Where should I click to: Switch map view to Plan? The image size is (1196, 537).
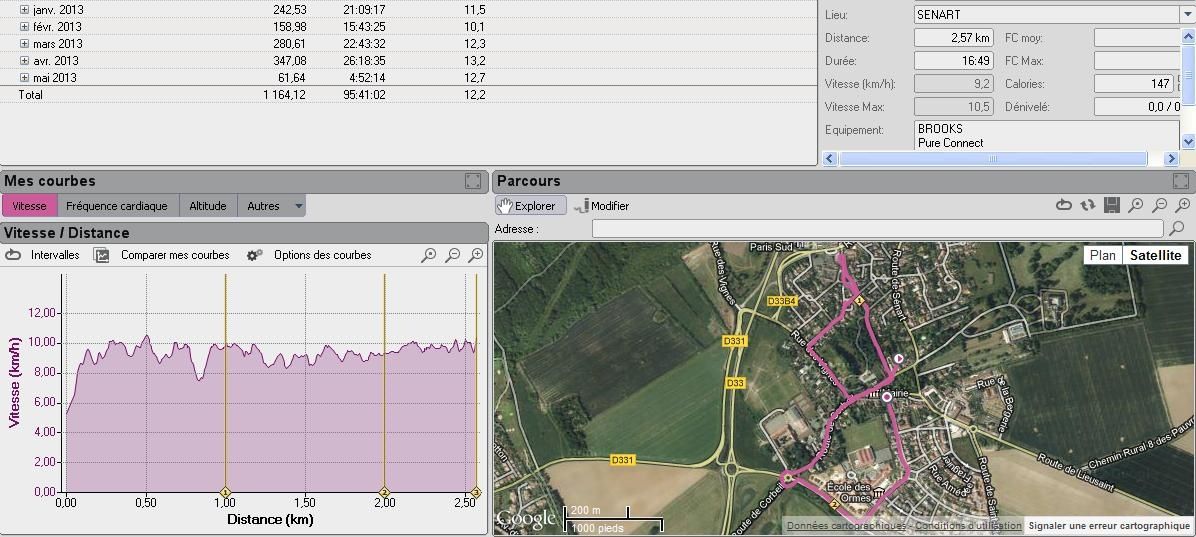coord(1102,255)
